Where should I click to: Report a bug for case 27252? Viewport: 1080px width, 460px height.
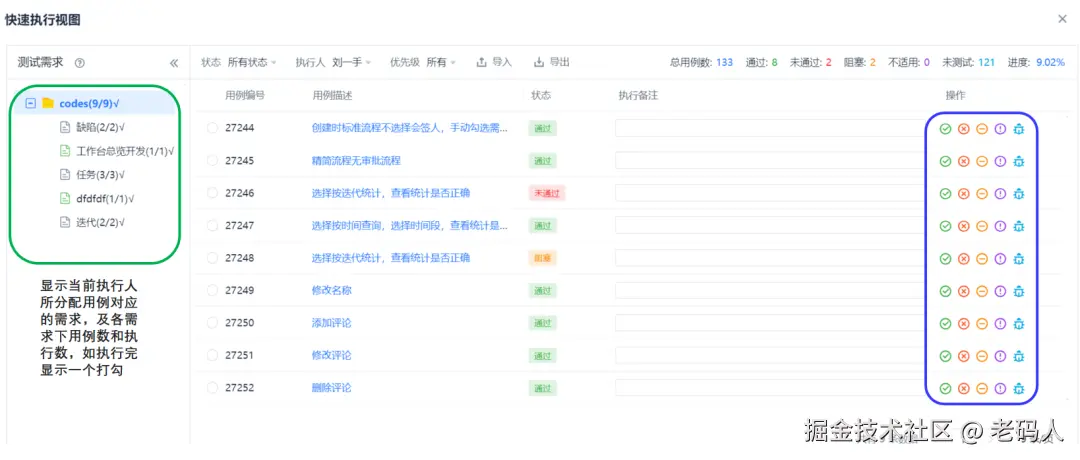coord(1019,388)
